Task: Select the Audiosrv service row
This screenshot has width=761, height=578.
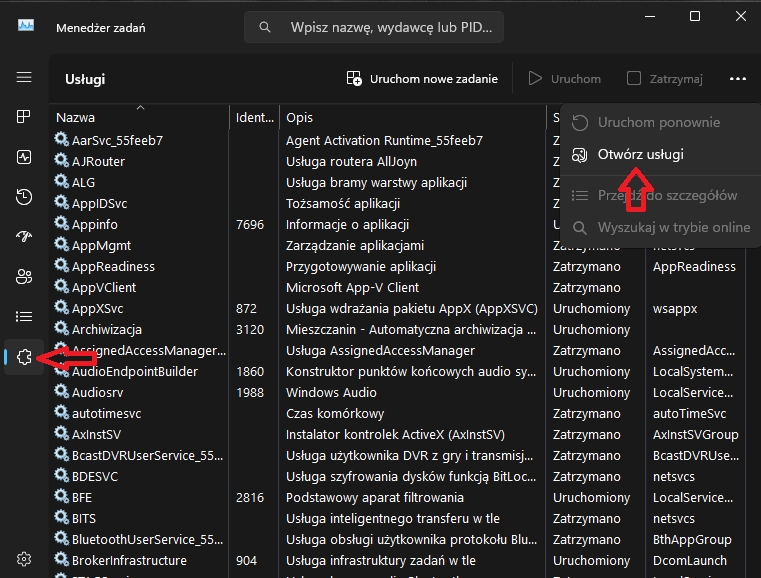Action: point(140,393)
